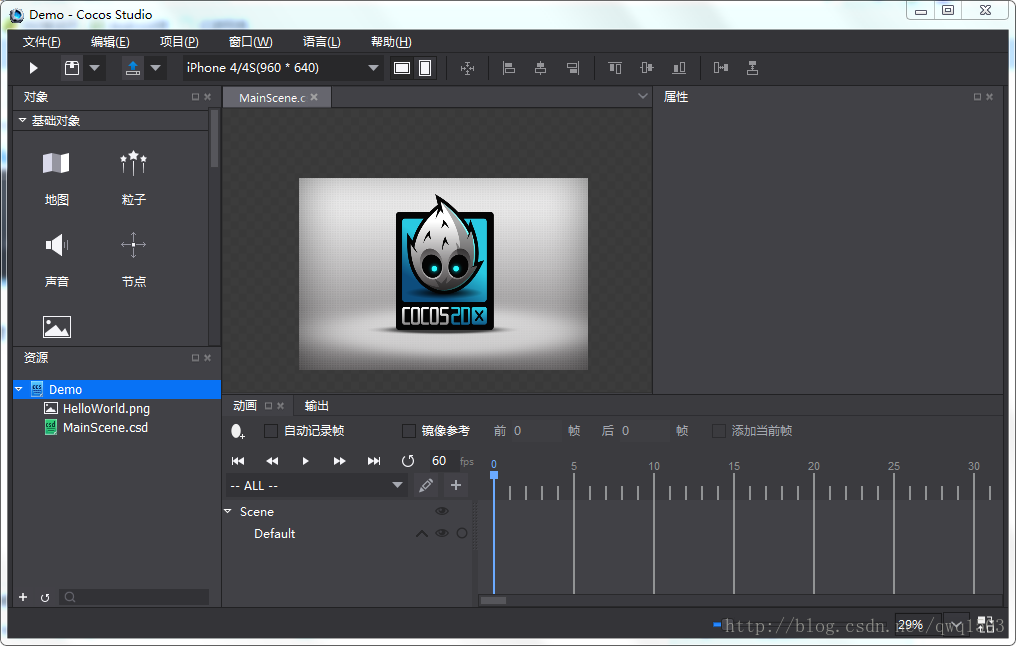Open the 编辑(E) menu
Screen dimensions: 1016x646
(110, 42)
